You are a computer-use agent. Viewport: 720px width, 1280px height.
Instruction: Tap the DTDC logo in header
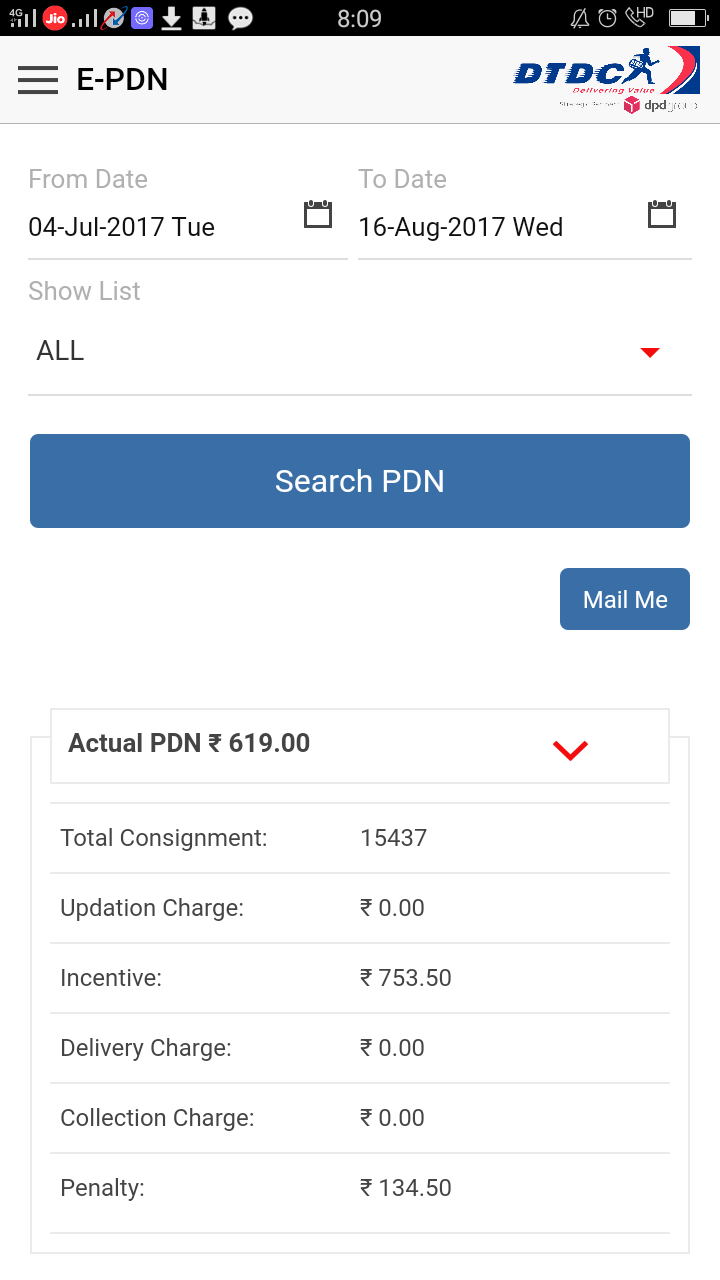(606, 79)
